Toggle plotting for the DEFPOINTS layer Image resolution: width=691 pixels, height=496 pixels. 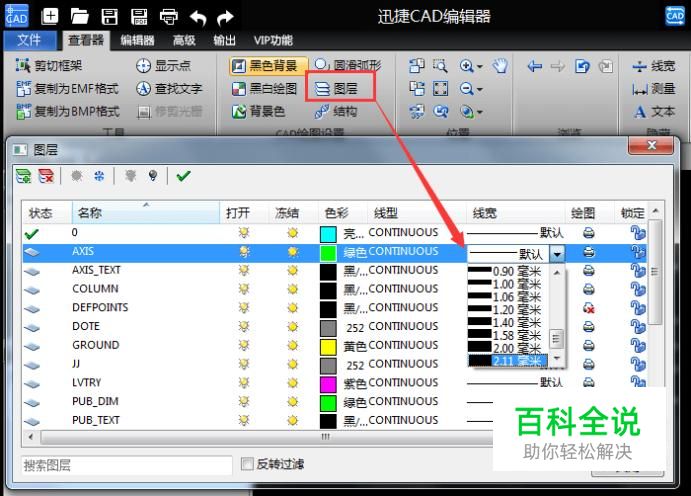589,308
